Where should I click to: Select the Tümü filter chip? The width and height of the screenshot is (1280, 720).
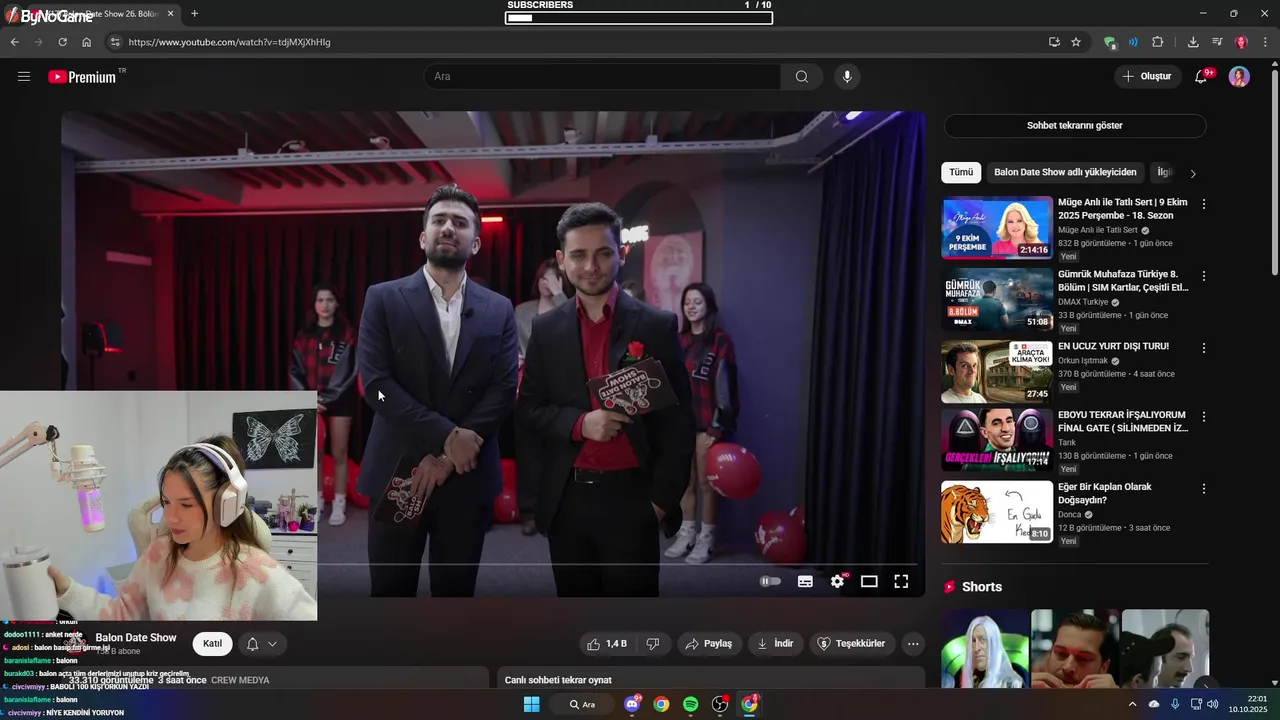tap(961, 172)
